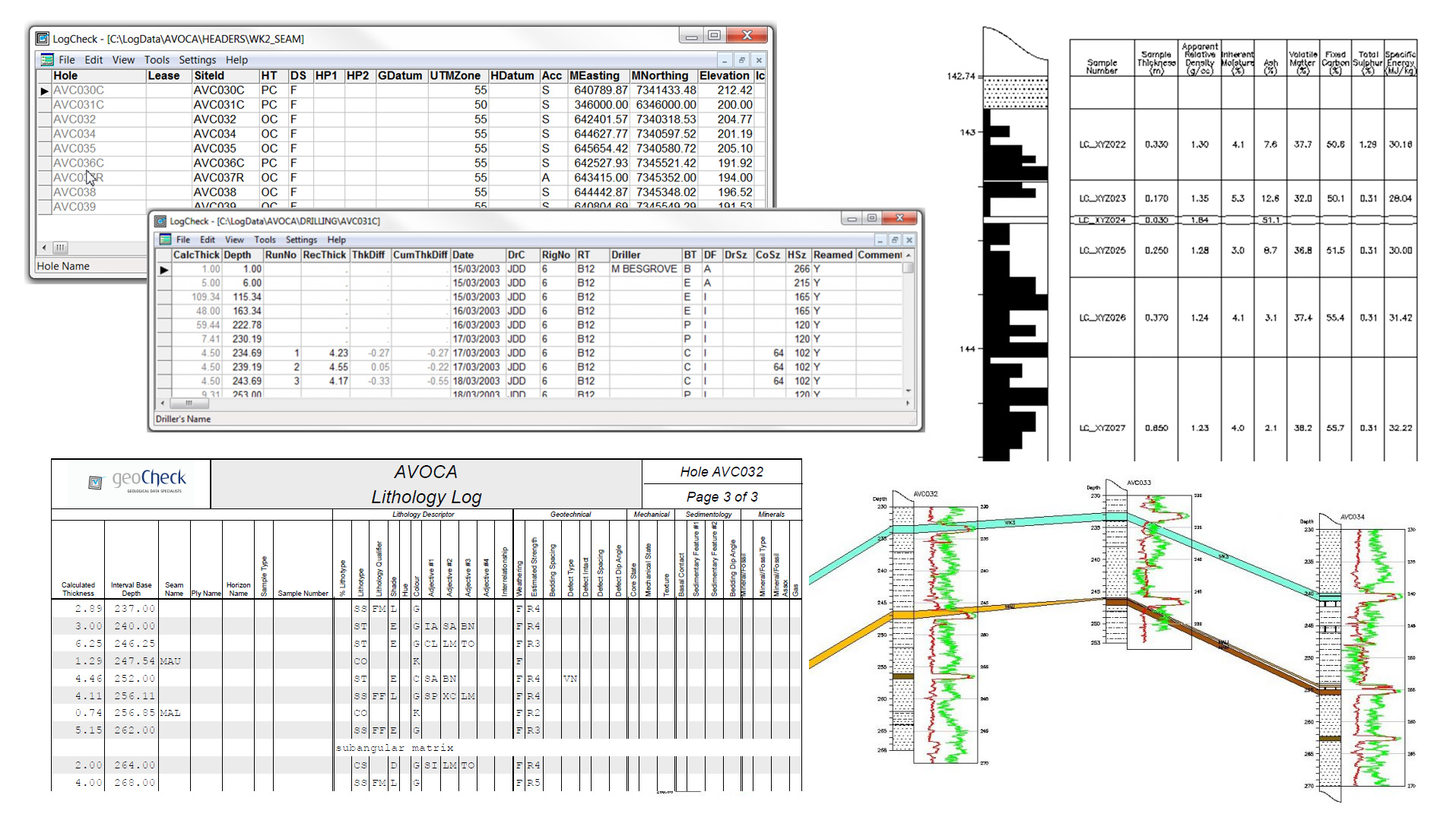Click the LogCheck application icon in the WK2_SEAM title bar
This screenshot has width=1456, height=833.
[x=43, y=37]
